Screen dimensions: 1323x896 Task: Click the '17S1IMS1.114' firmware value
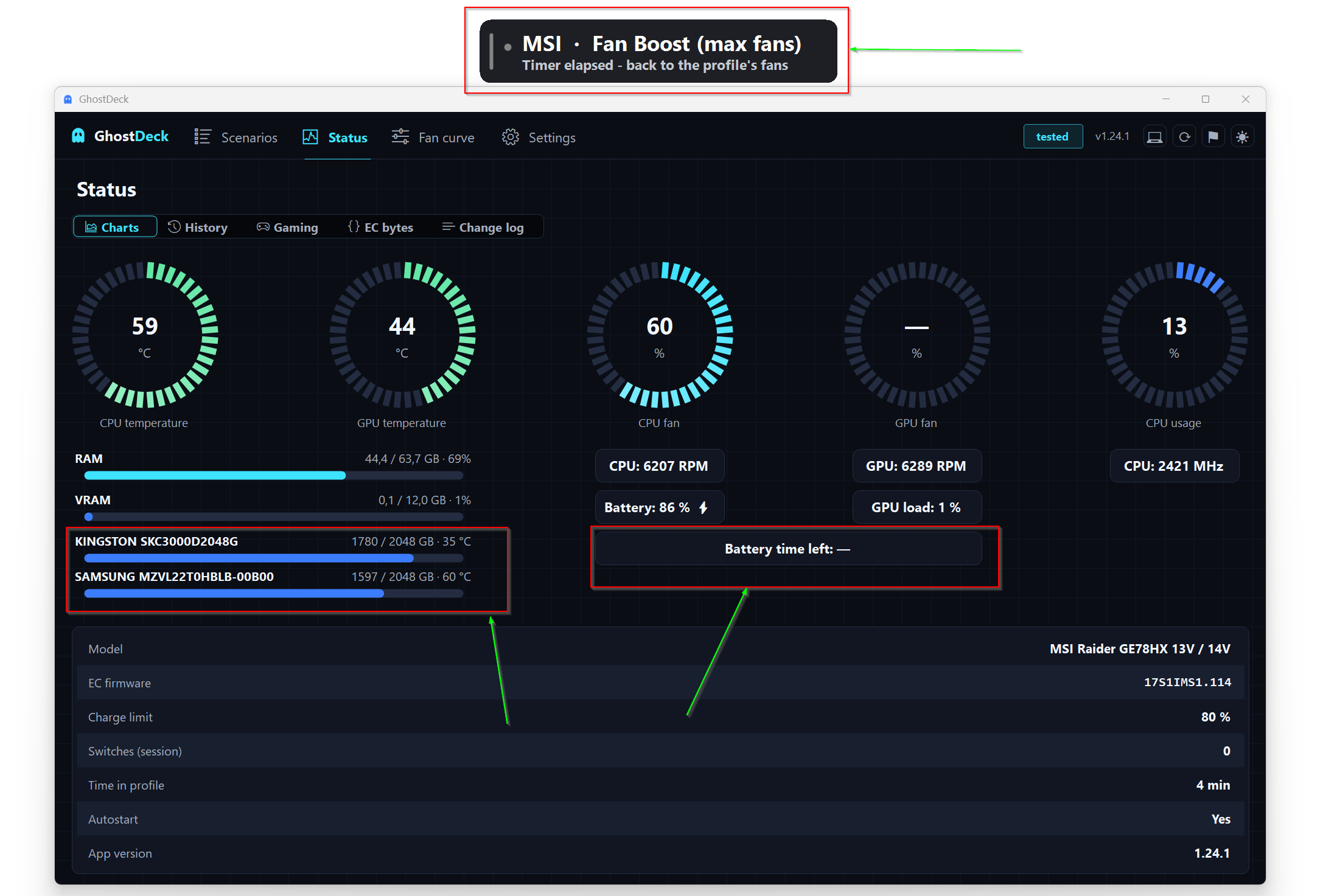[1187, 682]
